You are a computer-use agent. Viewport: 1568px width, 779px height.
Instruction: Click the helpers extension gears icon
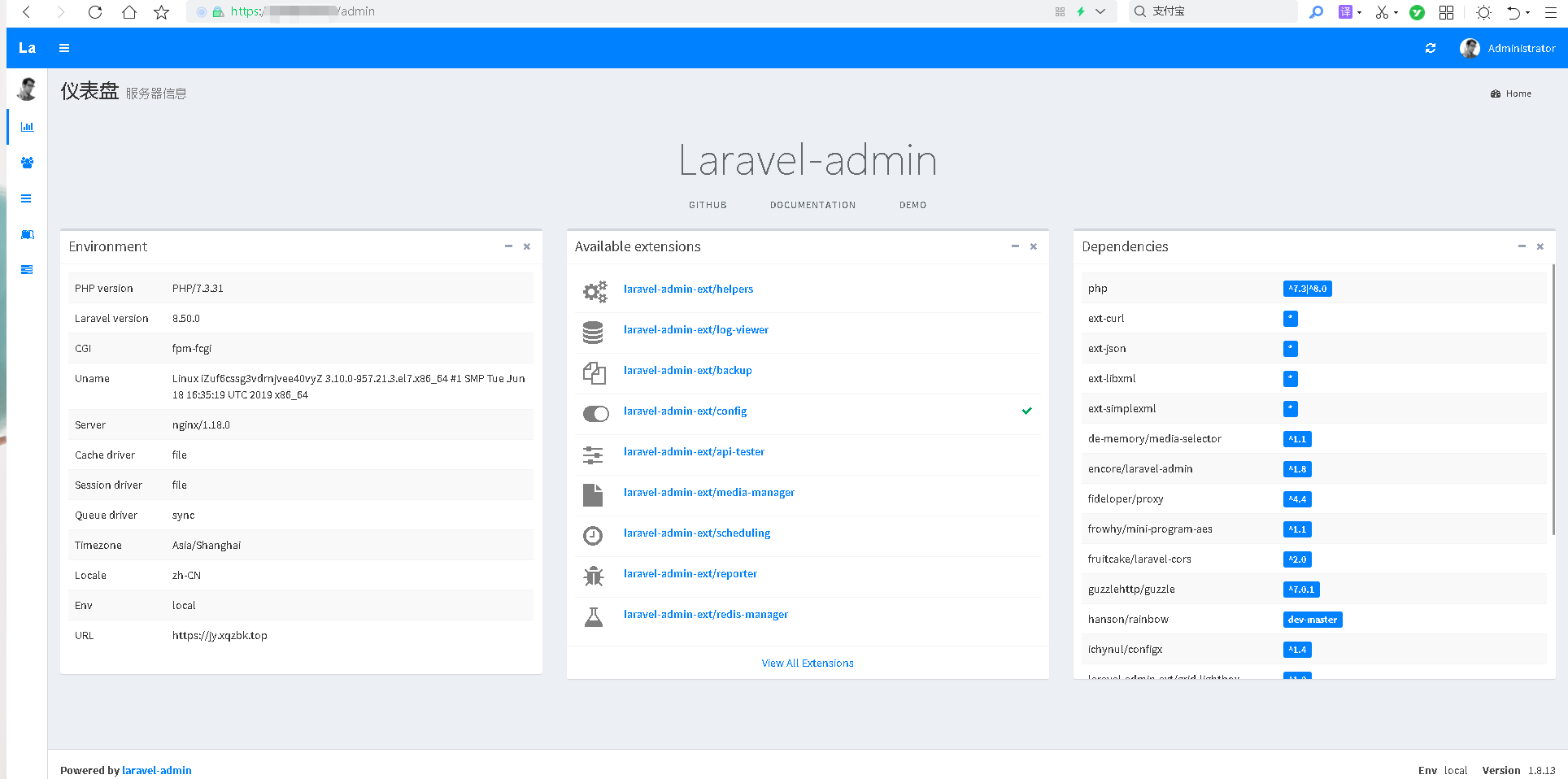(x=595, y=291)
